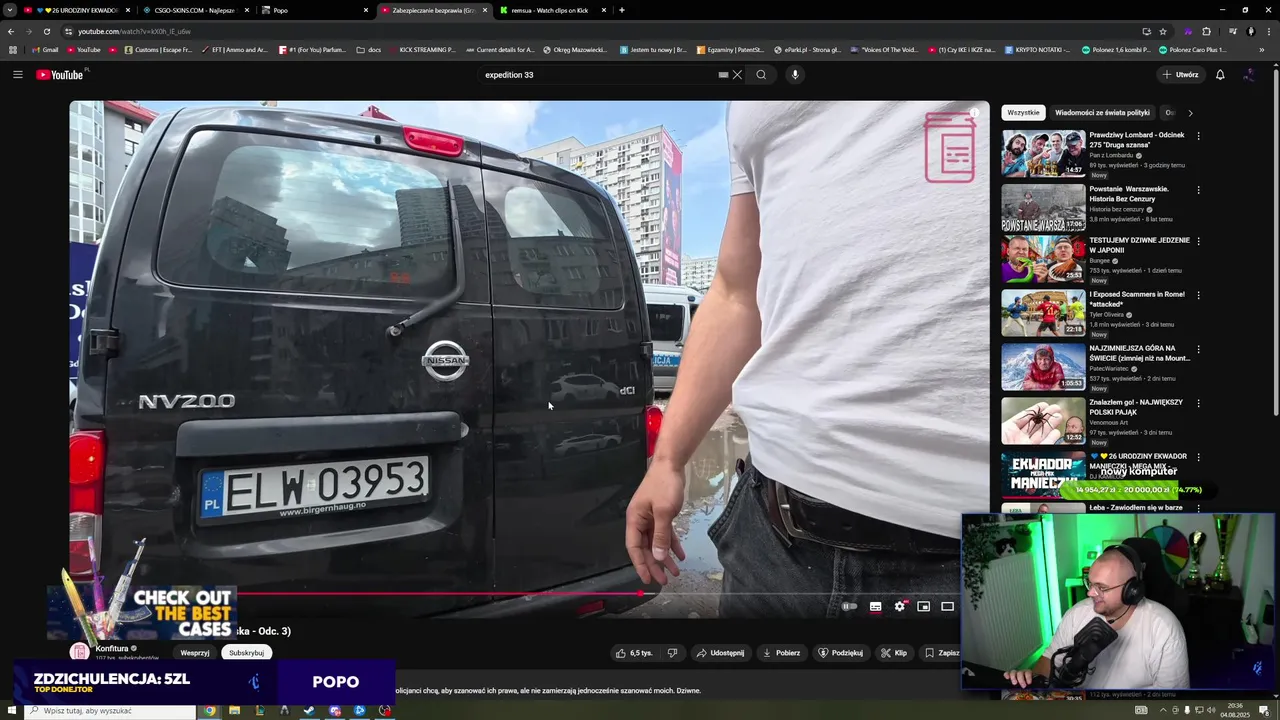
Task: Share video via Udostępnij
Action: (720, 653)
